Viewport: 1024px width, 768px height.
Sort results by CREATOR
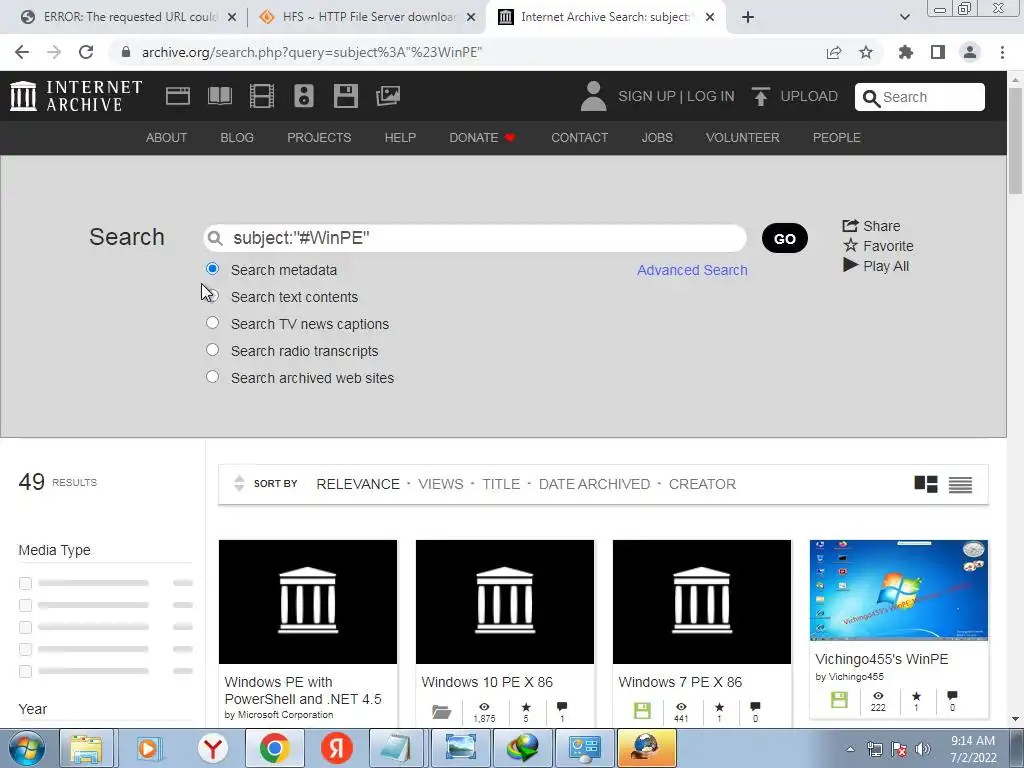[702, 484]
